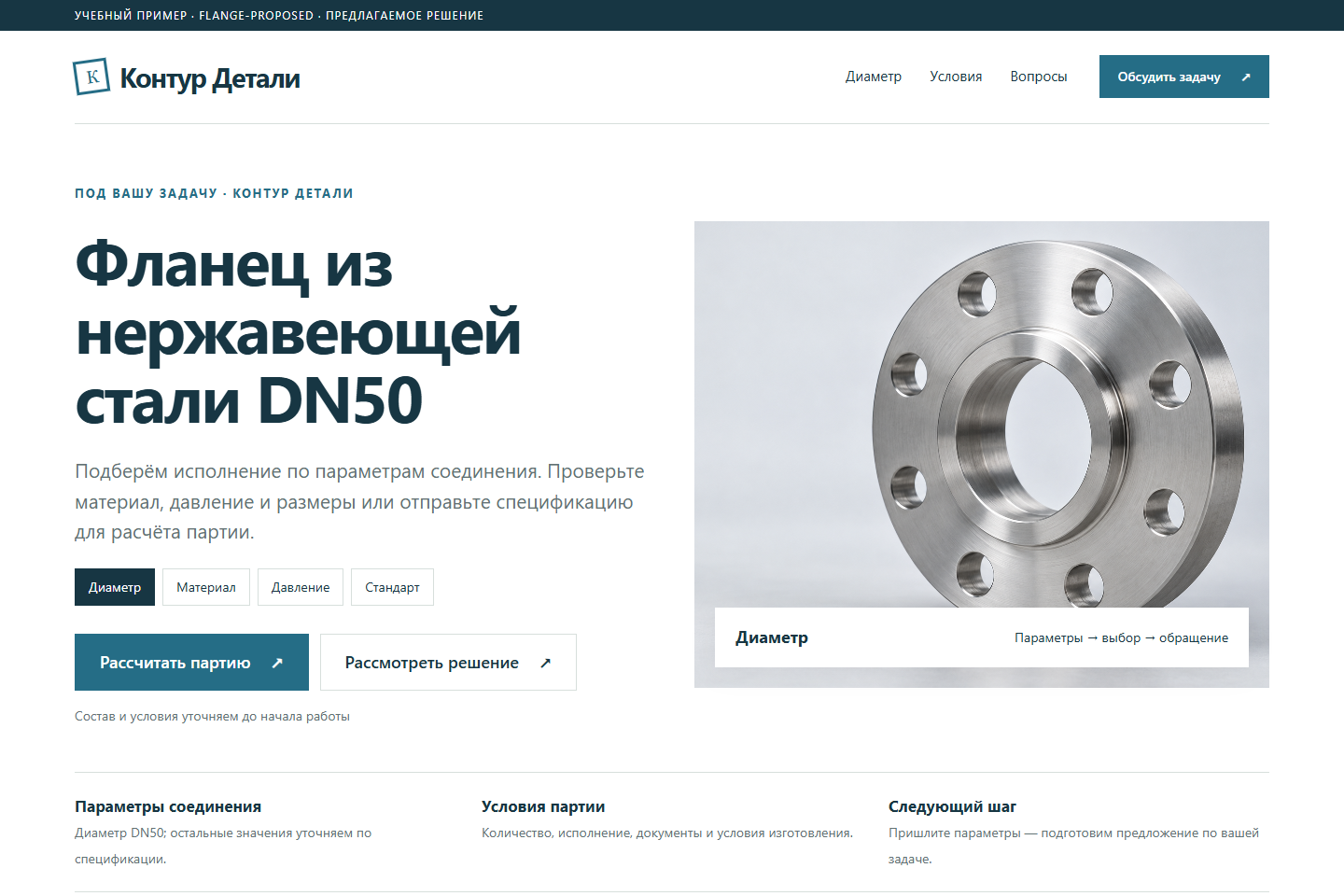Click the Параметры соединения heading

pyautogui.click(x=168, y=806)
